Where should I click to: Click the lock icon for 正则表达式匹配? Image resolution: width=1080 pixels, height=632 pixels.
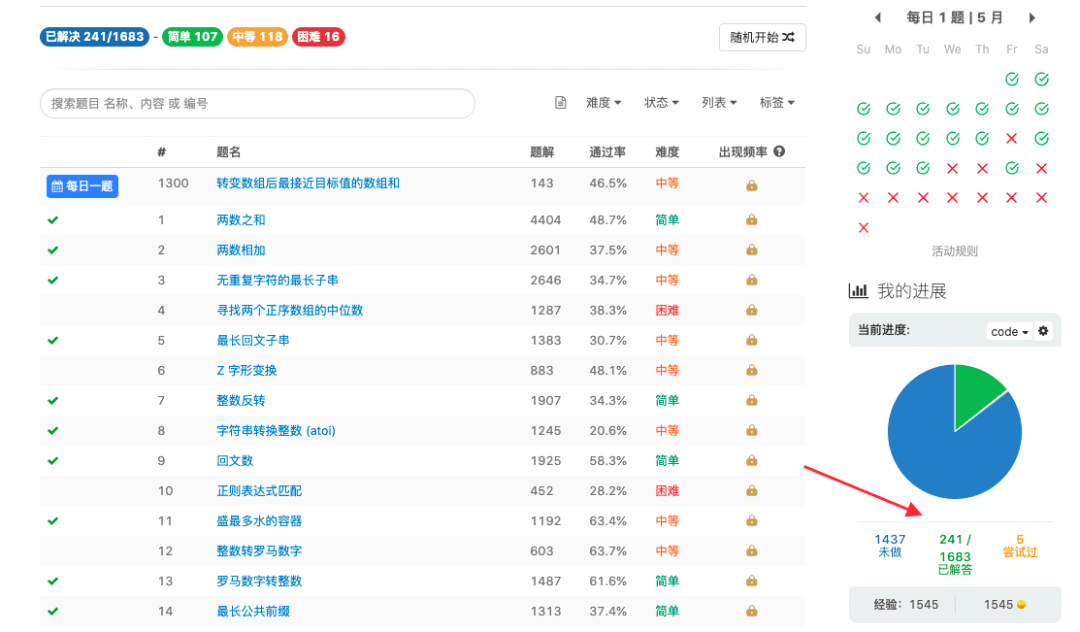[751, 491]
